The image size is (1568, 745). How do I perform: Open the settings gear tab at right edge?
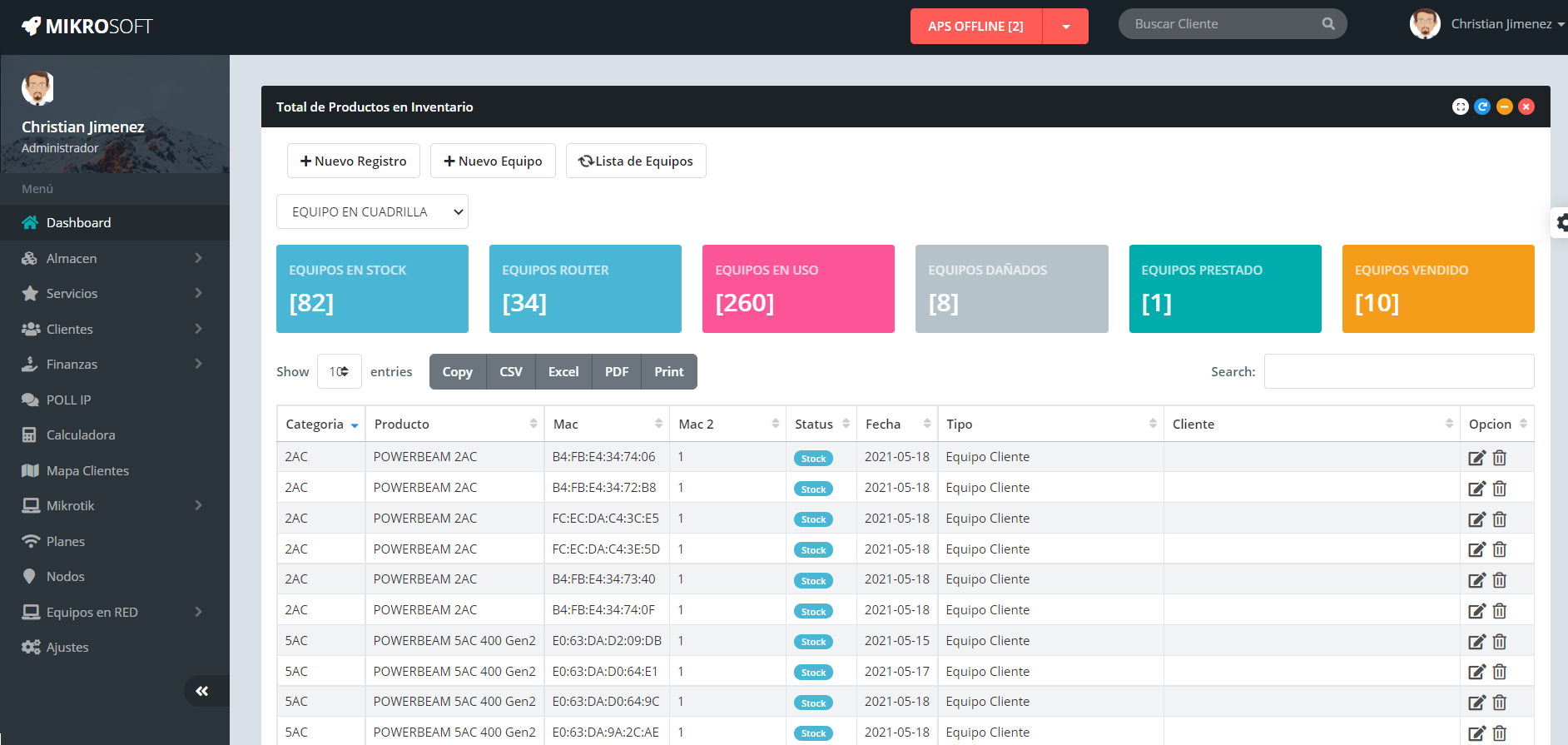coord(1561,222)
